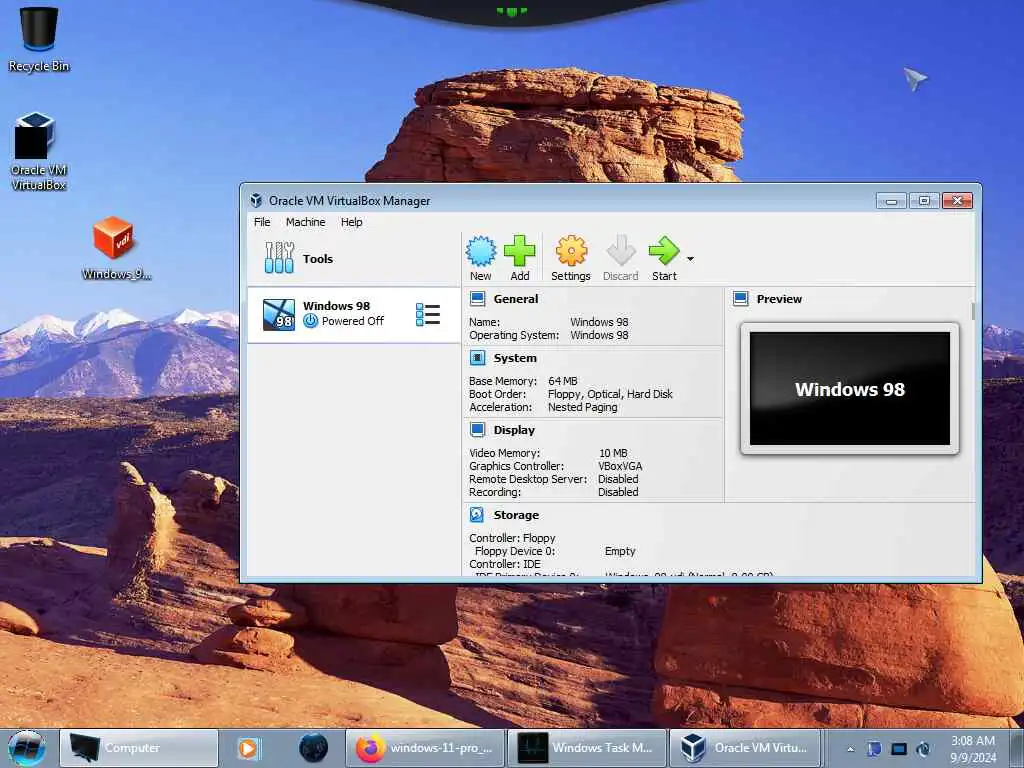The image size is (1024, 768).
Task: Open the Windows 98 machine tools list menu
Action: [428, 314]
